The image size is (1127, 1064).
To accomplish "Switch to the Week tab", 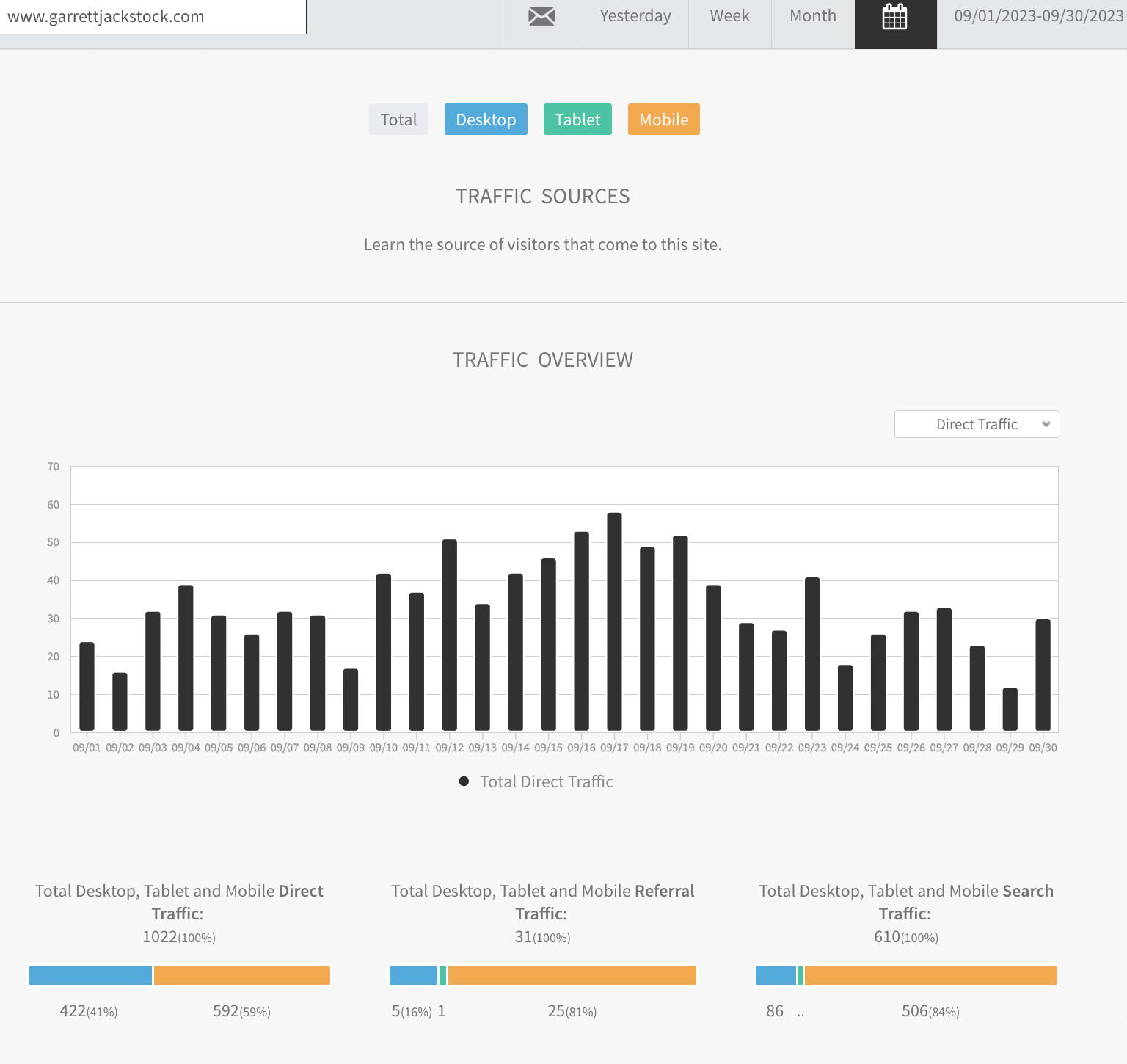I will click(x=730, y=16).
